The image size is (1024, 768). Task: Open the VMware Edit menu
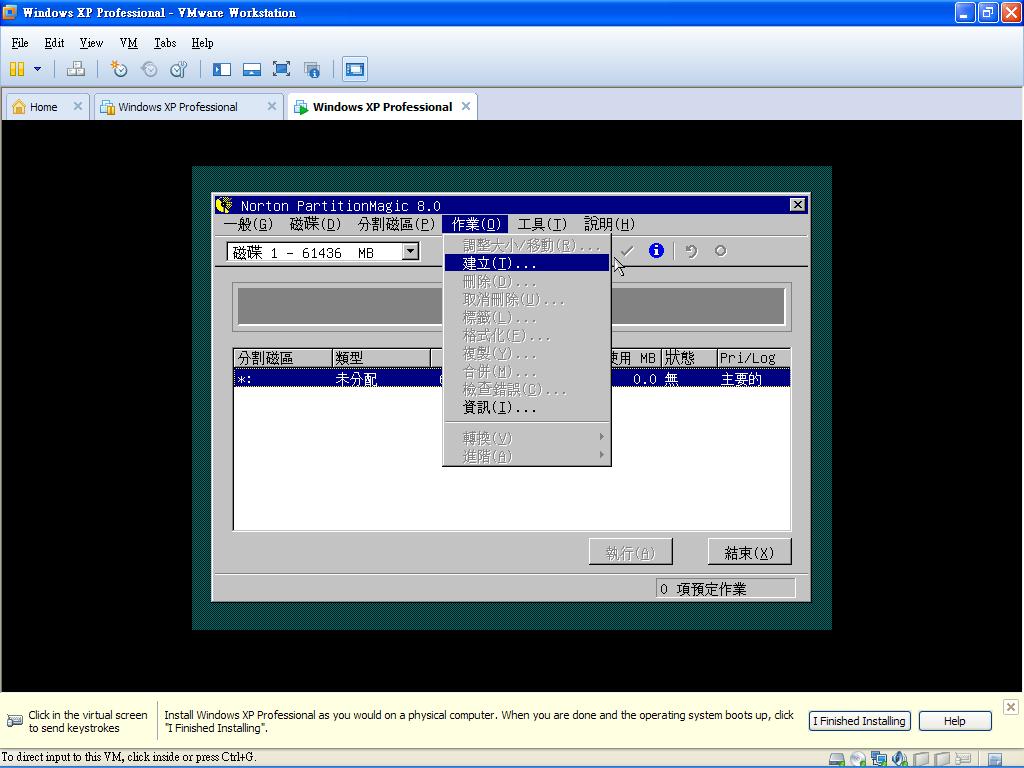[54, 43]
